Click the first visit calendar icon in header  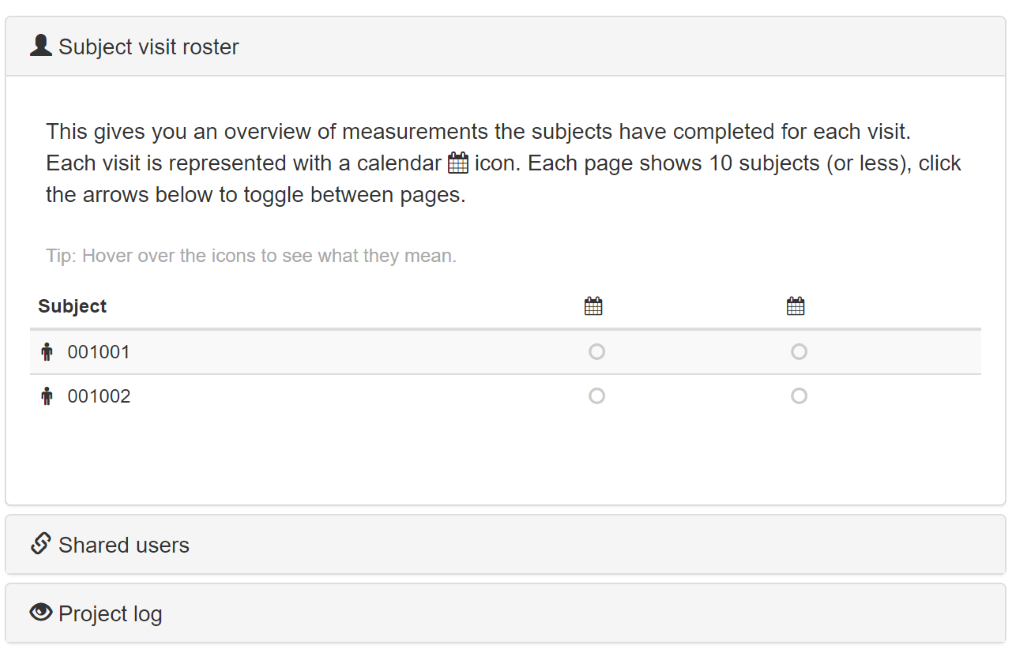593,306
